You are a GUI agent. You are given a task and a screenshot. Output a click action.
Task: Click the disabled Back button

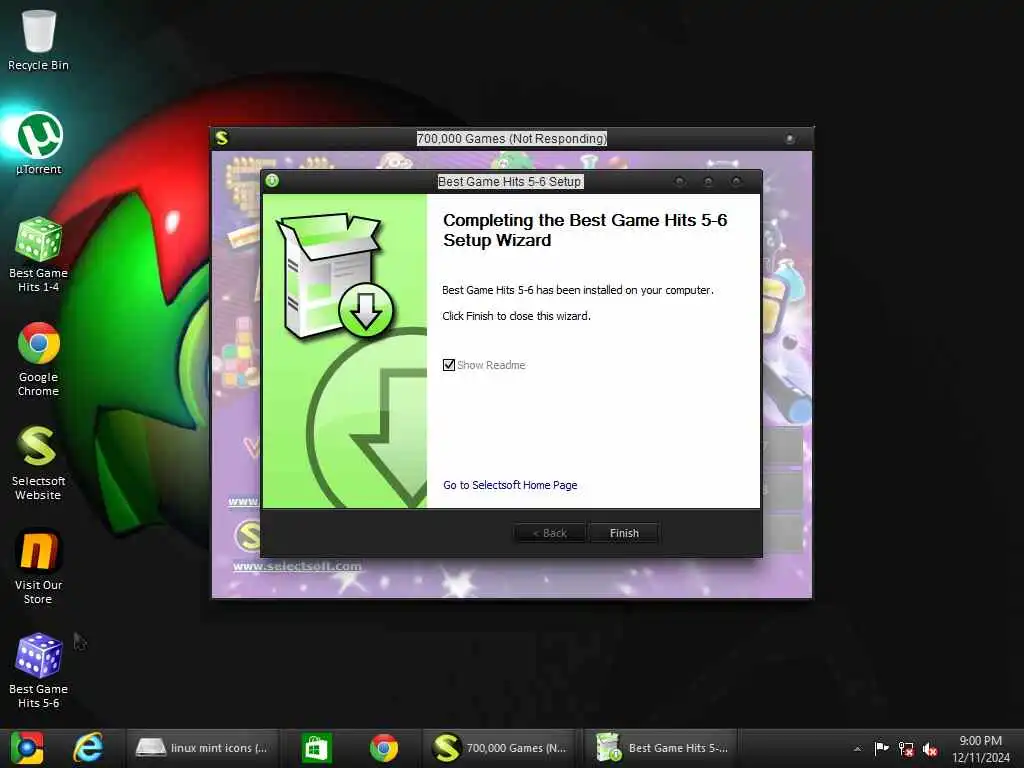click(549, 533)
